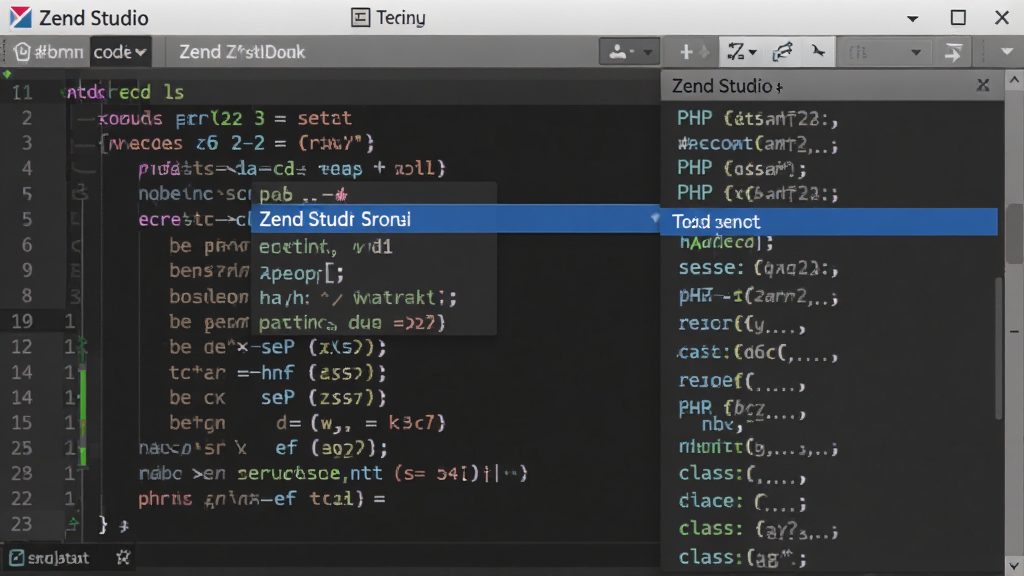This screenshot has width=1024, height=576.
Task: Click the snalatat status bar button
Action: (50, 558)
